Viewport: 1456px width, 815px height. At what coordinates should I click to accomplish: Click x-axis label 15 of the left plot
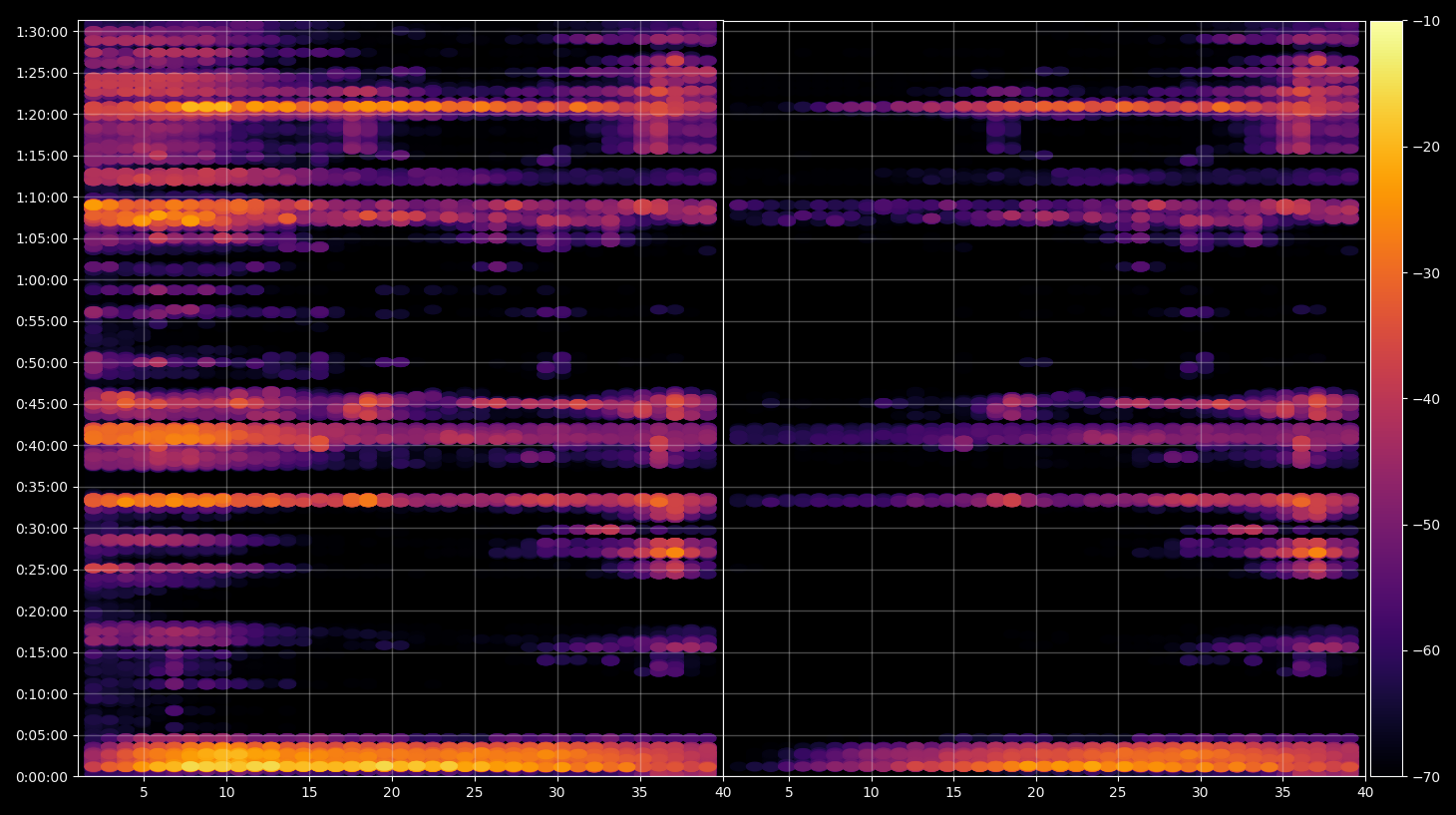pyautogui.click(x=309, y=793)
